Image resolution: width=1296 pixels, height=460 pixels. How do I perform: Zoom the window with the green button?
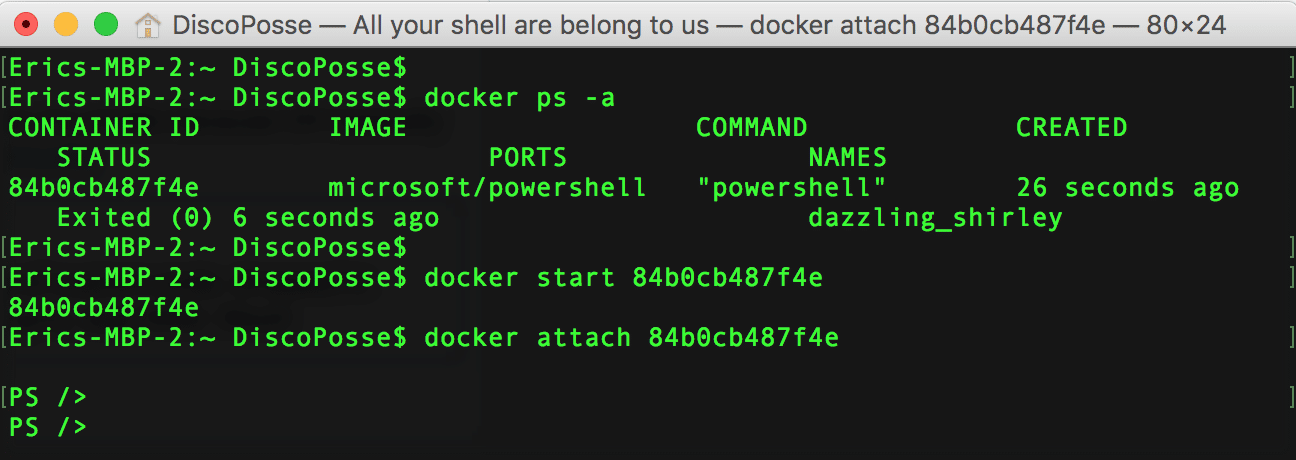[104, 24]
